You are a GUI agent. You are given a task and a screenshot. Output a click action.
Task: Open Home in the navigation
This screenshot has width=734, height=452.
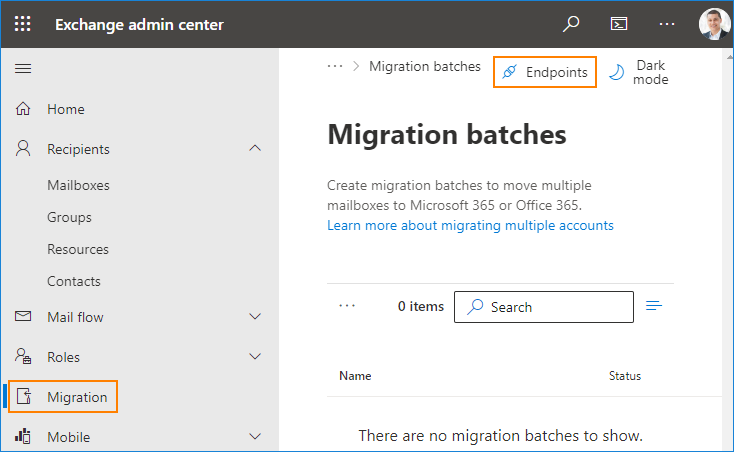(x=66, y=109)
